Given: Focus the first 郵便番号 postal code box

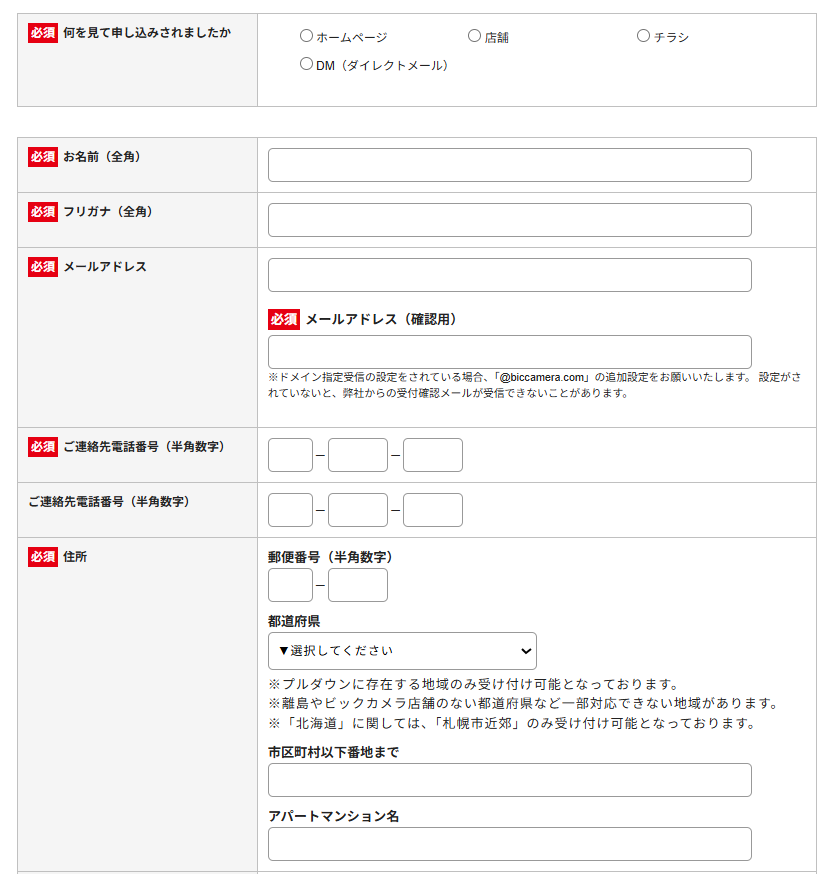Looking at the screenshot, I should pos(290,585).
